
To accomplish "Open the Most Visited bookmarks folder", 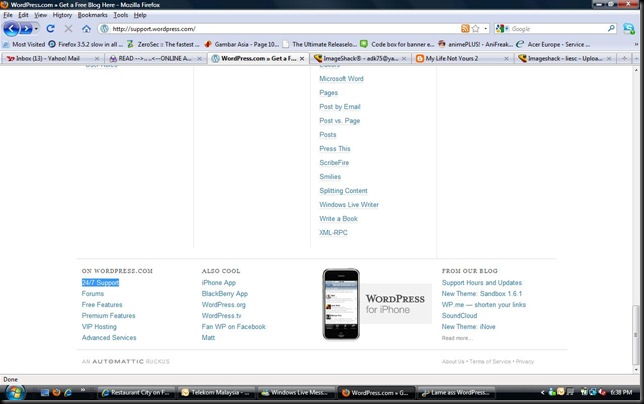I will click(24, 44).
